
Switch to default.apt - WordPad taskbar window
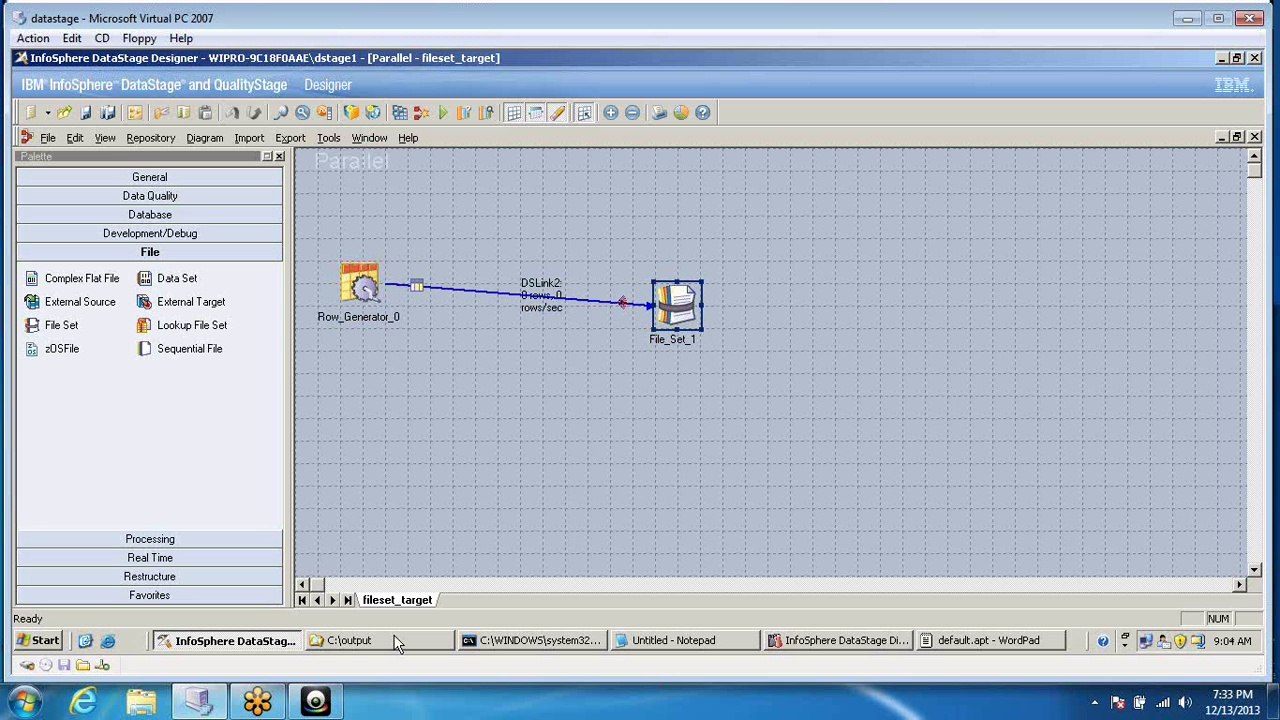coord(990,641)
